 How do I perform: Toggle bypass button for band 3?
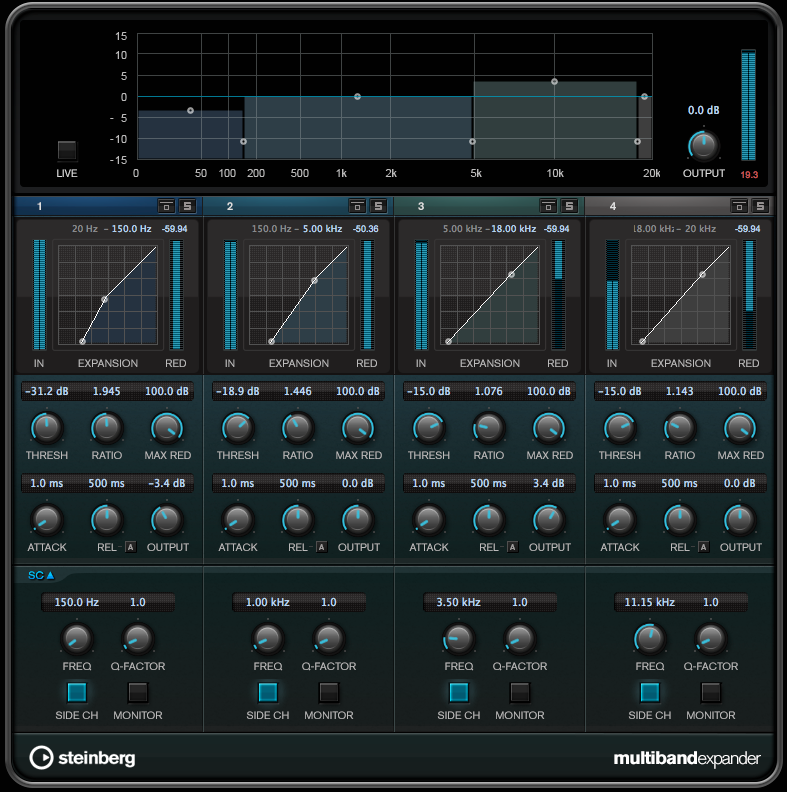click(x=548, y=206)
